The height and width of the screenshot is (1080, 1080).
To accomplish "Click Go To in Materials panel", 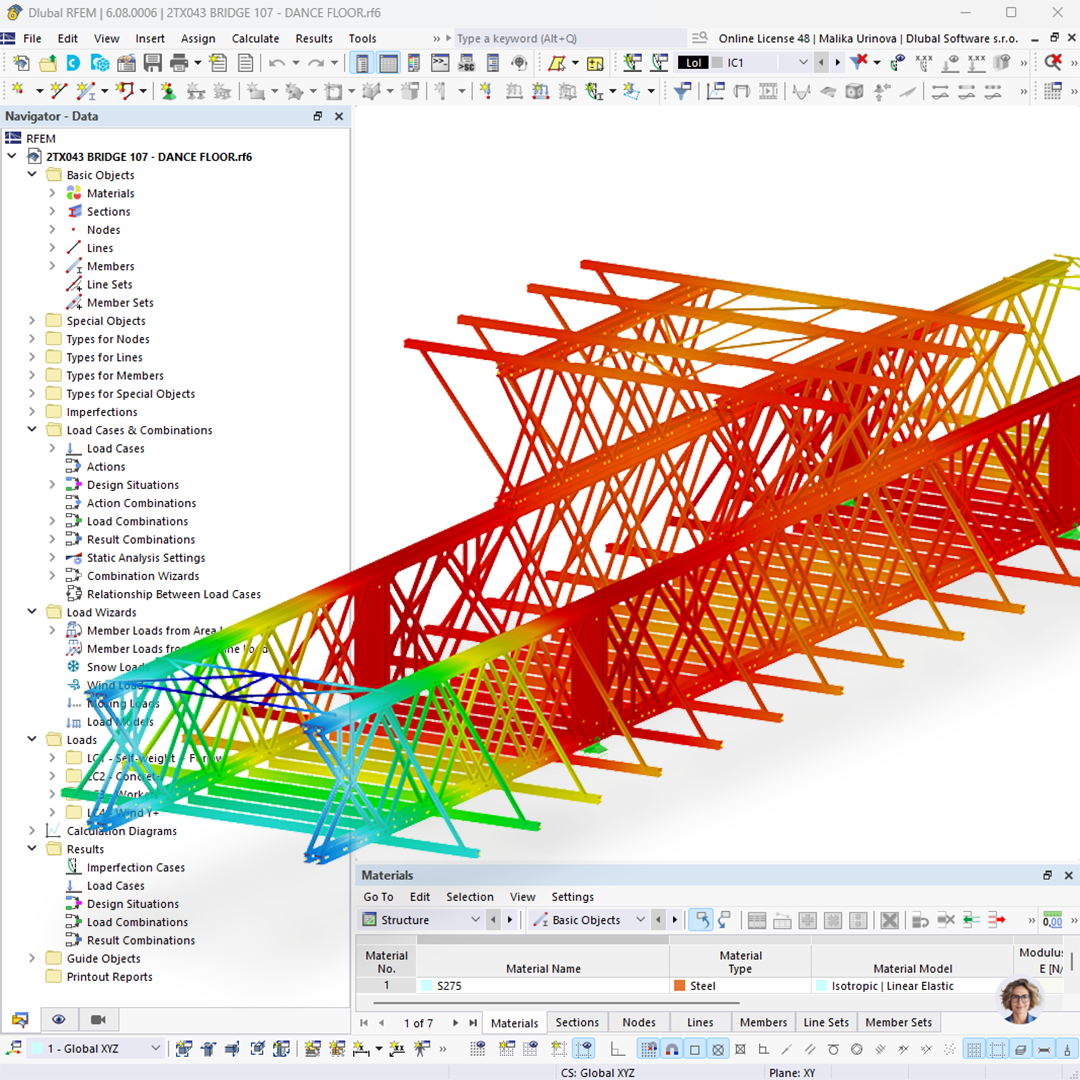I will 378,897.
